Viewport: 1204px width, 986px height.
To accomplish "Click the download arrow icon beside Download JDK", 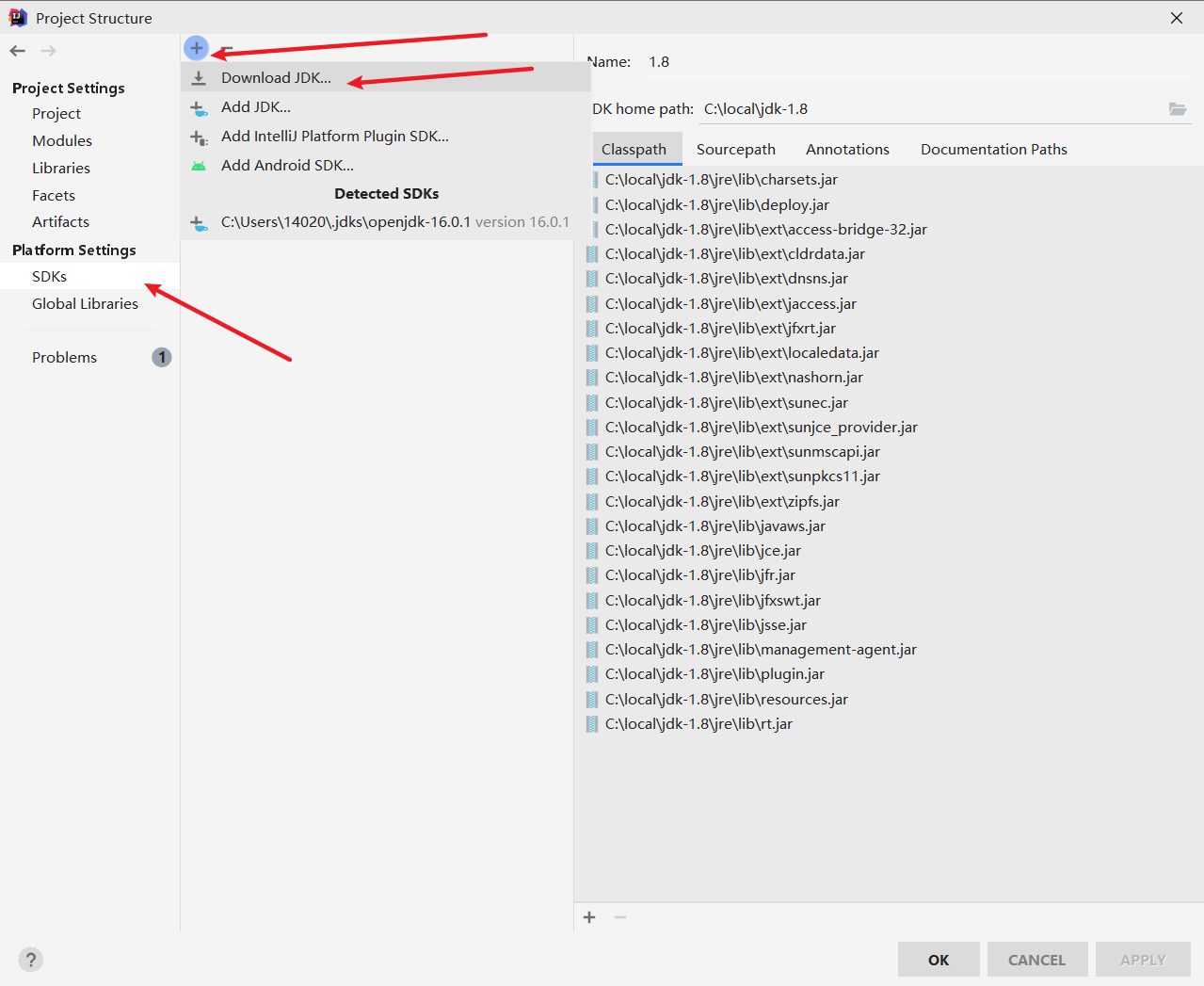I will click(x=199, y=78).
